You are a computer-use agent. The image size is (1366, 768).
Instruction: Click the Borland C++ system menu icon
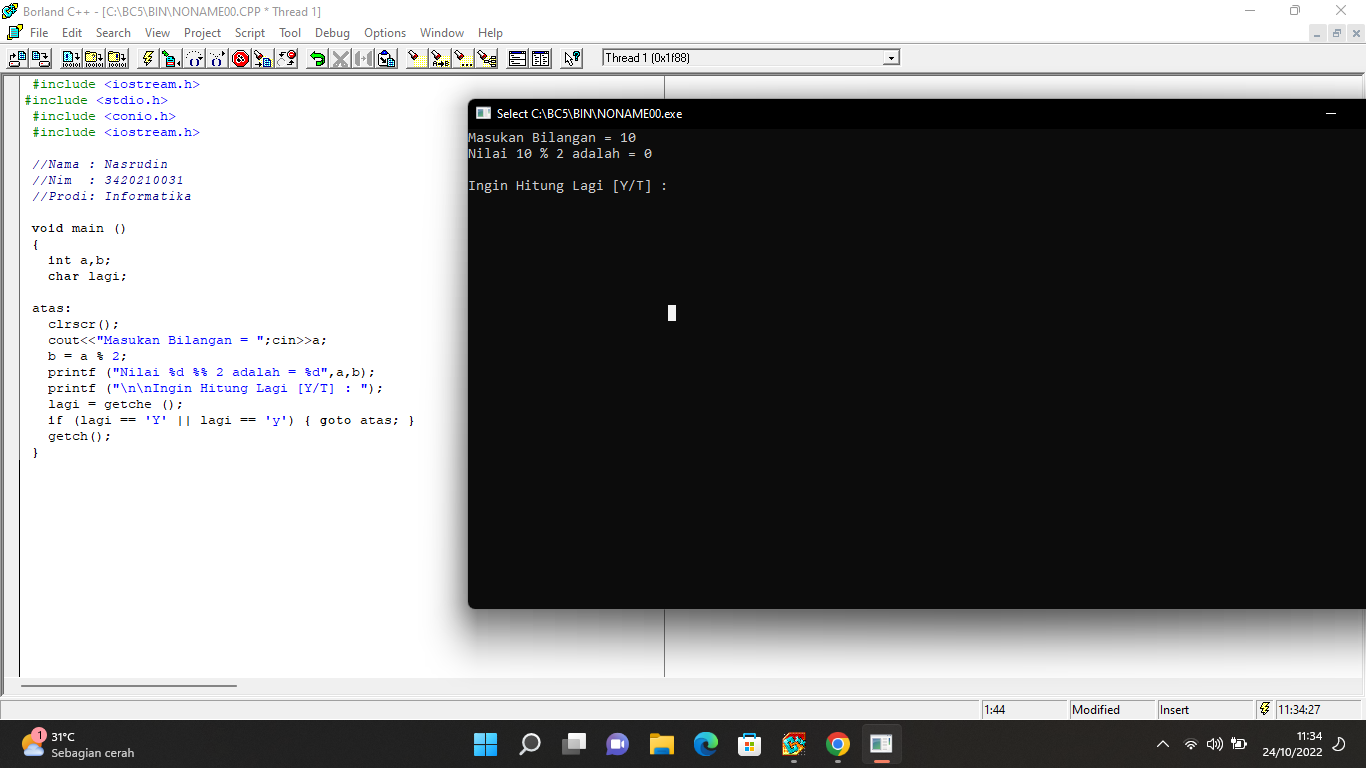[x=10, y=10]
